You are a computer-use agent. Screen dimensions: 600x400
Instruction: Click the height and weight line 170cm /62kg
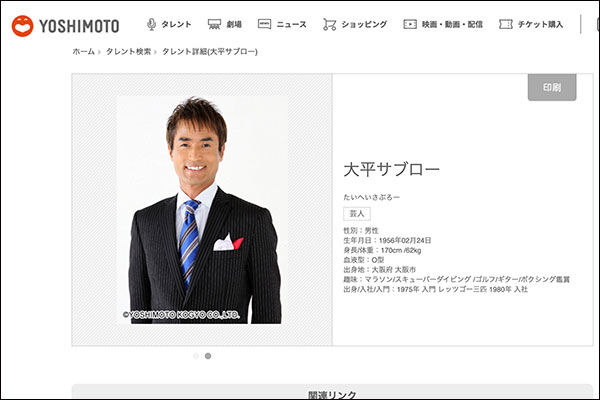tap(382, 250)
